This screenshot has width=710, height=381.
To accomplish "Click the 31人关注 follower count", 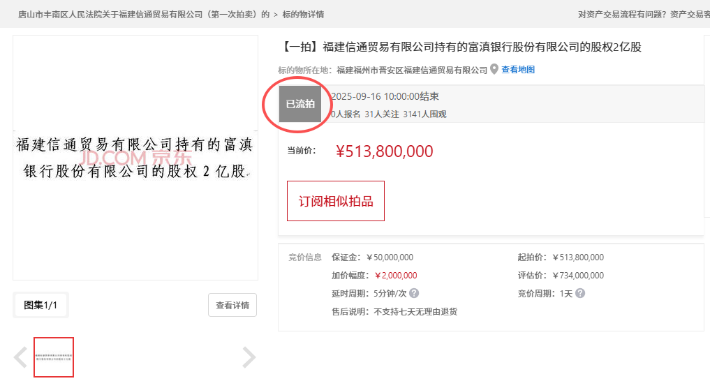I will pos(382,114).
